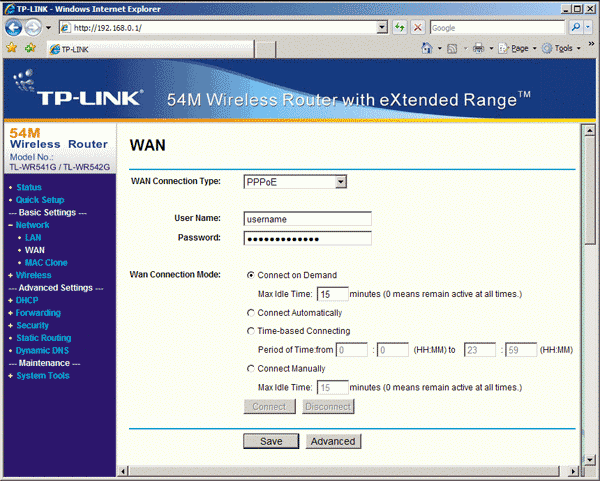Open the LAN settings page
600x481 pixels.
pyautogui.click(x=33, y=237)
